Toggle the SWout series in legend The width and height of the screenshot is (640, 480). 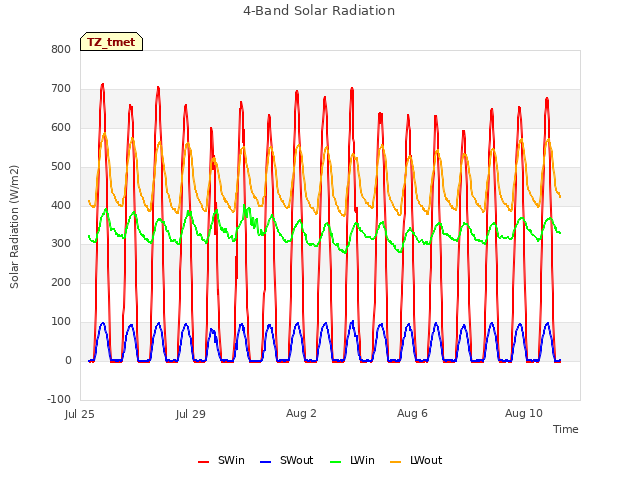(x=287, y=460)
